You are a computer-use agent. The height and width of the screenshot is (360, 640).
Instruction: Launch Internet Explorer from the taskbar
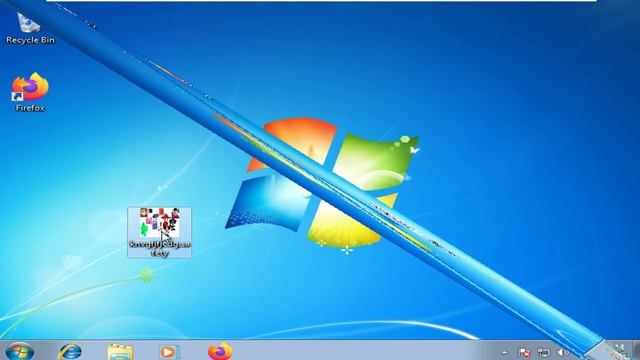pyautogui.click(x=70, y=352)
